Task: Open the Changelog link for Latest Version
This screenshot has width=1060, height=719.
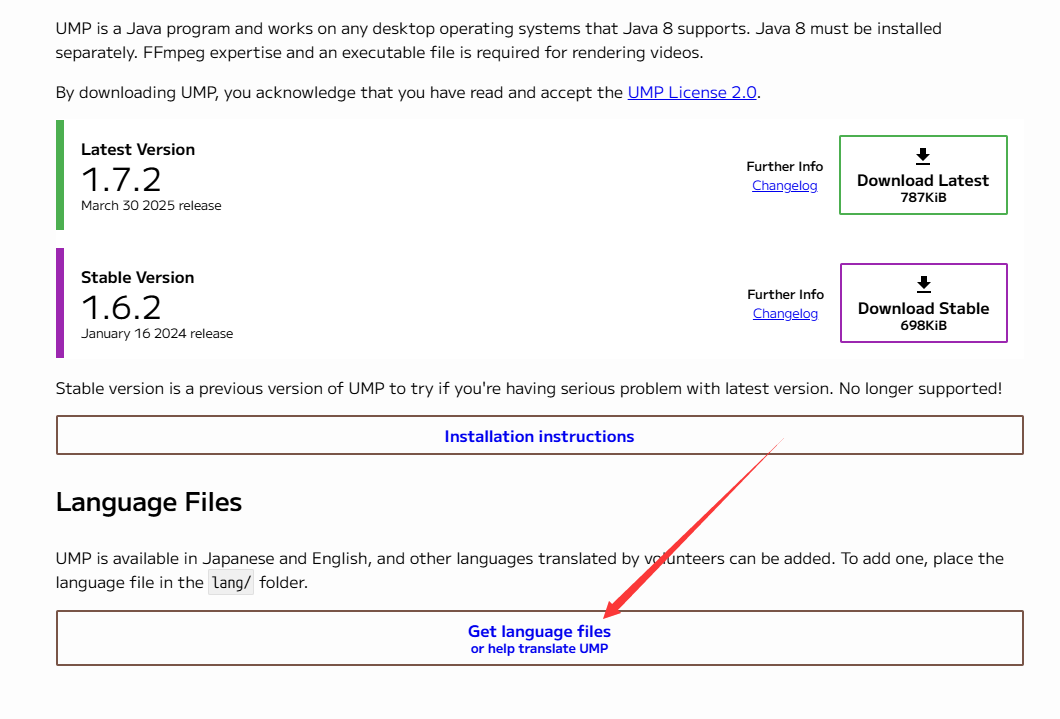Action: (784, 186)
